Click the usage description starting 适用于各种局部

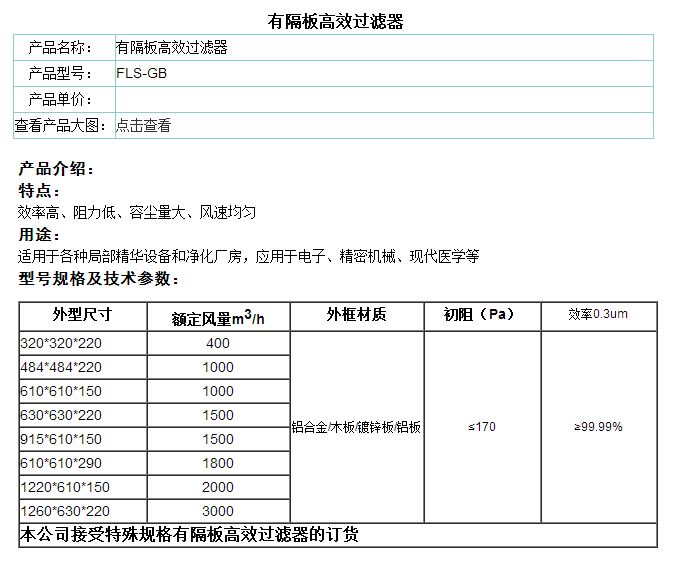pos(248,256)
